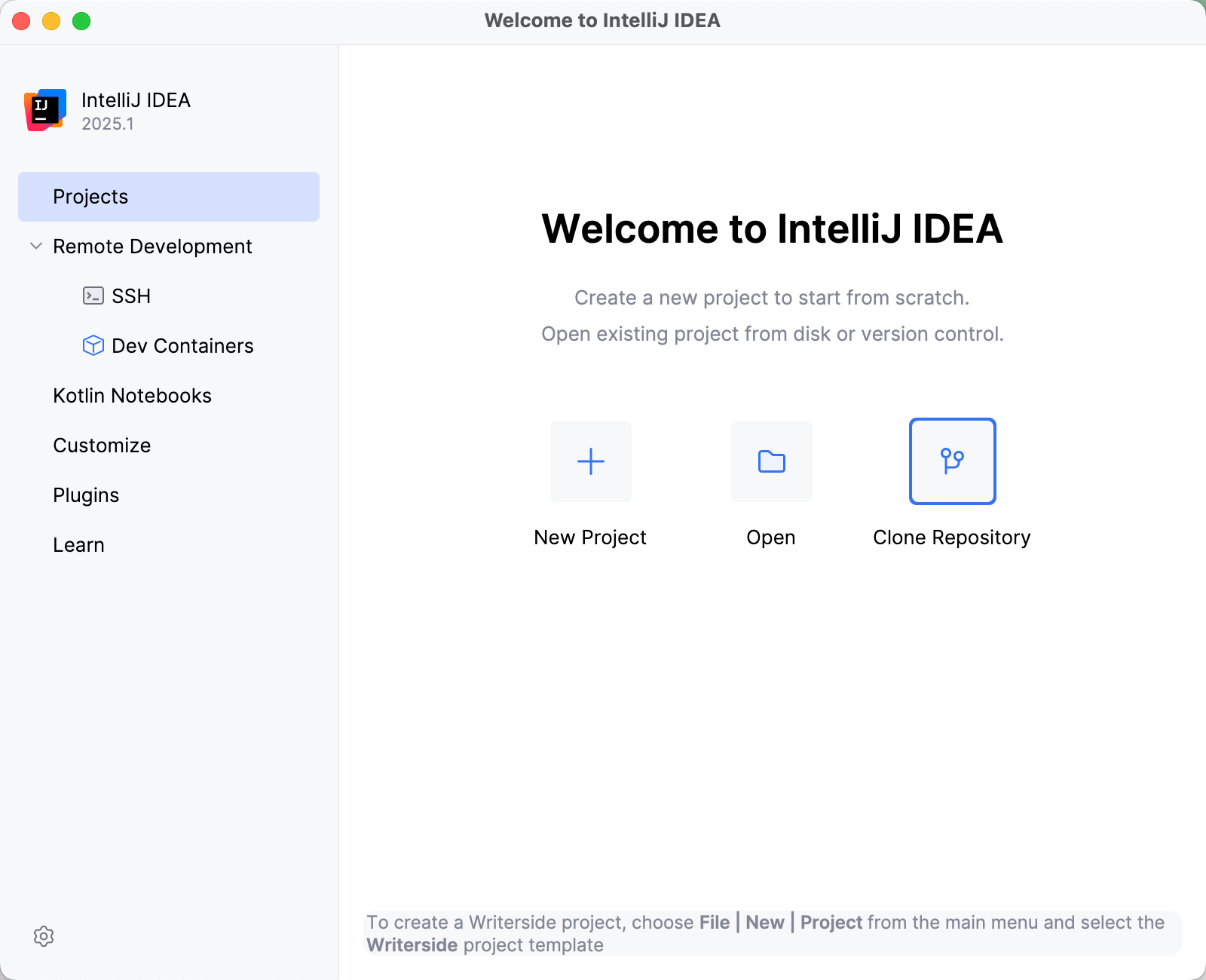1206x980 pixels.
Task: Open the Customize section
Action: pos(102,445)
